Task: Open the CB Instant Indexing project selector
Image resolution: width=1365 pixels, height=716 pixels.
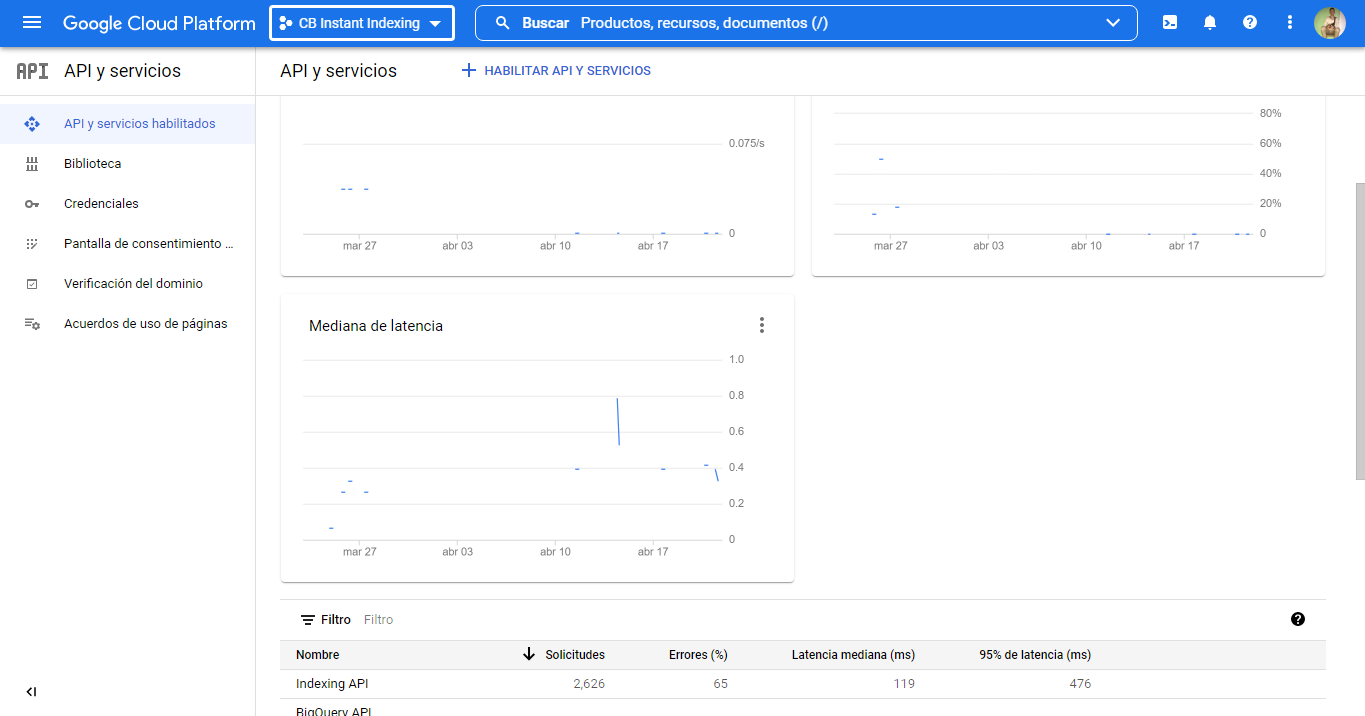Action: click(x=362, y=23)
